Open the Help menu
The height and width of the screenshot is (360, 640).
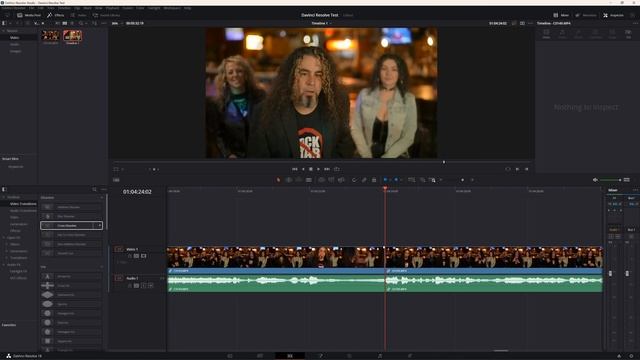[187, 8]
